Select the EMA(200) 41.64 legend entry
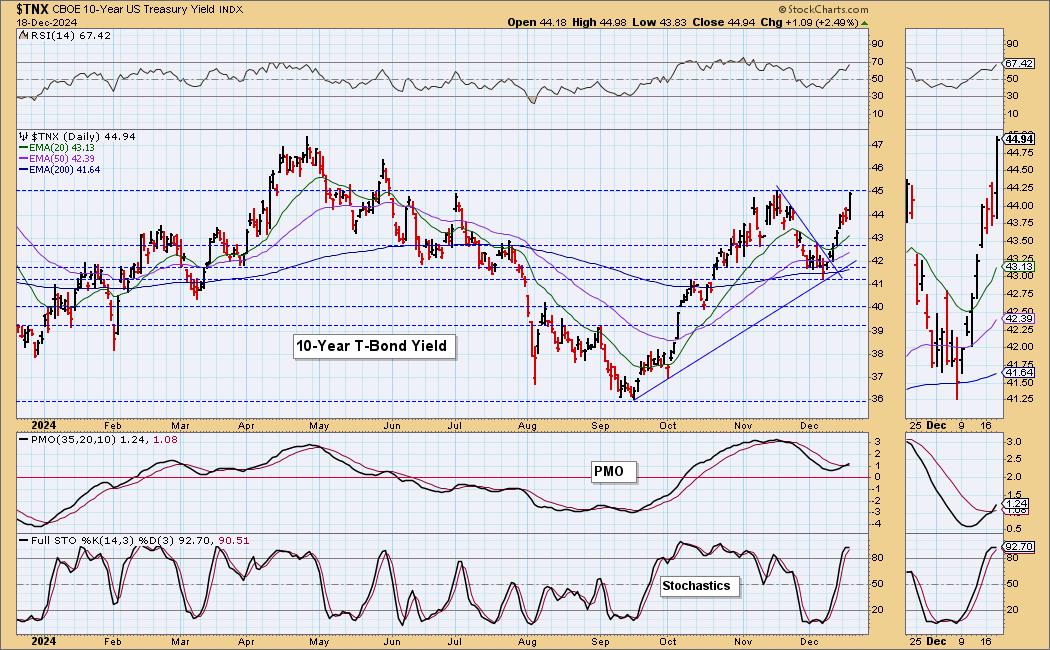The height and width of the screenshot is (650, 1050). (60, 170)
